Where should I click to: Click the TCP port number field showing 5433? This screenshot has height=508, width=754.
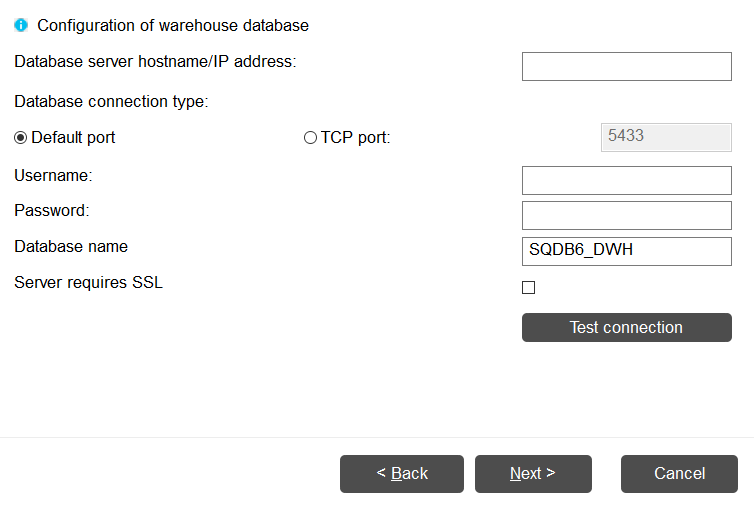(666, 137)
